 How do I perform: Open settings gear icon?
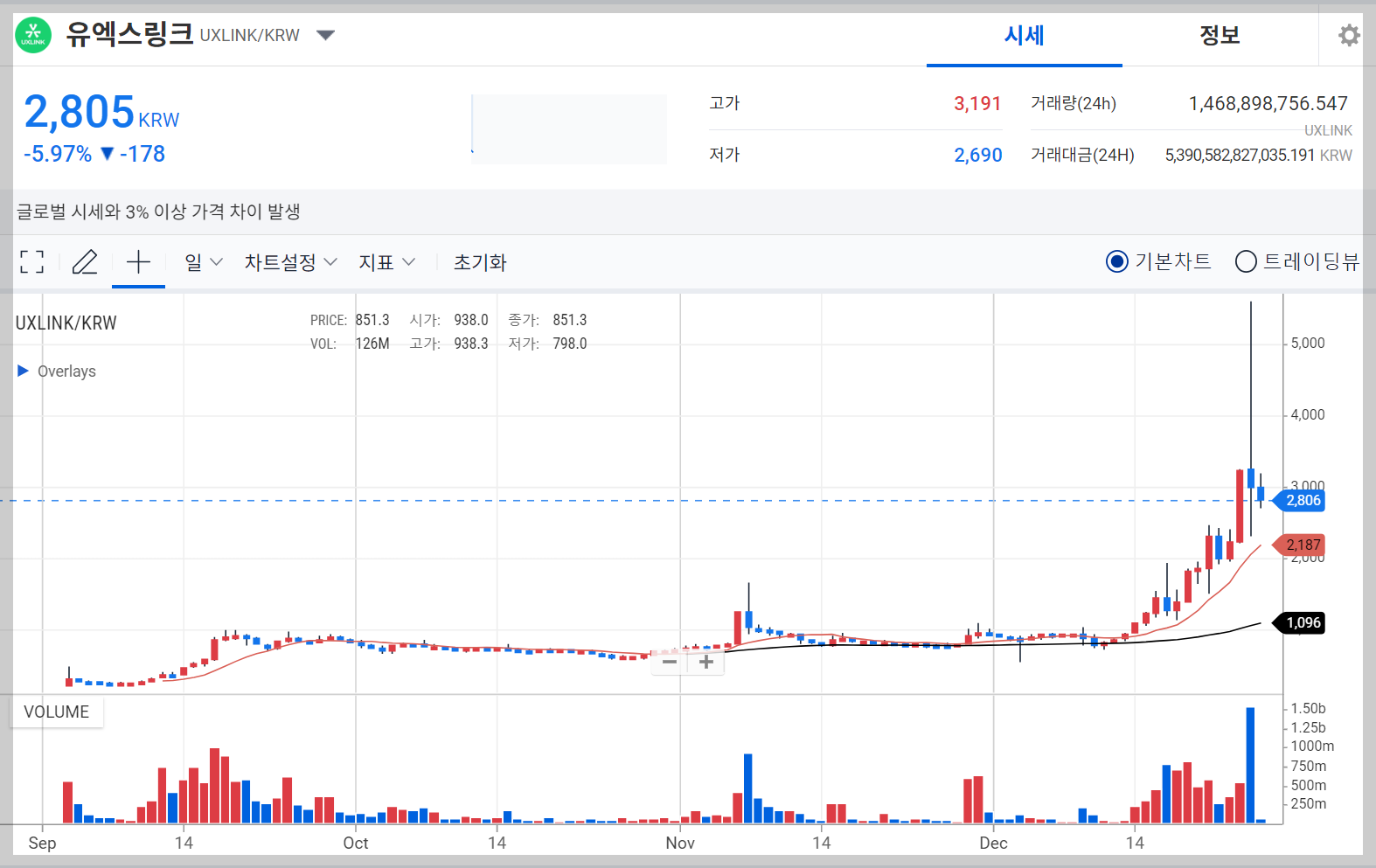point(1349,36)
